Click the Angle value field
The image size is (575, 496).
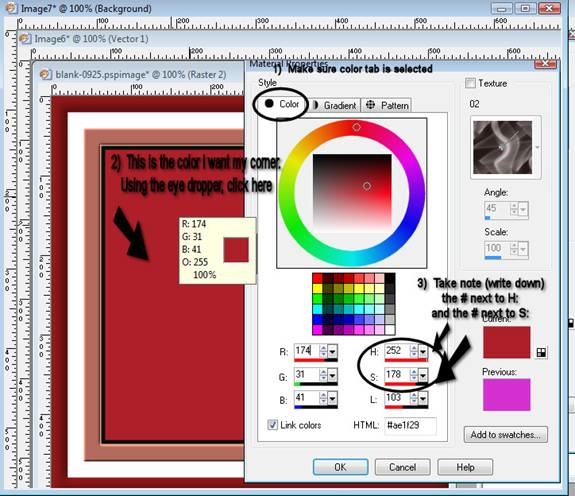click(497, 209)
